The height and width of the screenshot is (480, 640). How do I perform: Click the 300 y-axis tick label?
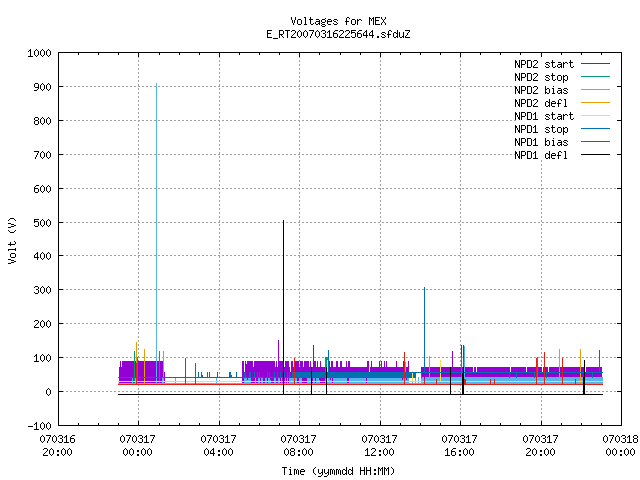point(42,290)
